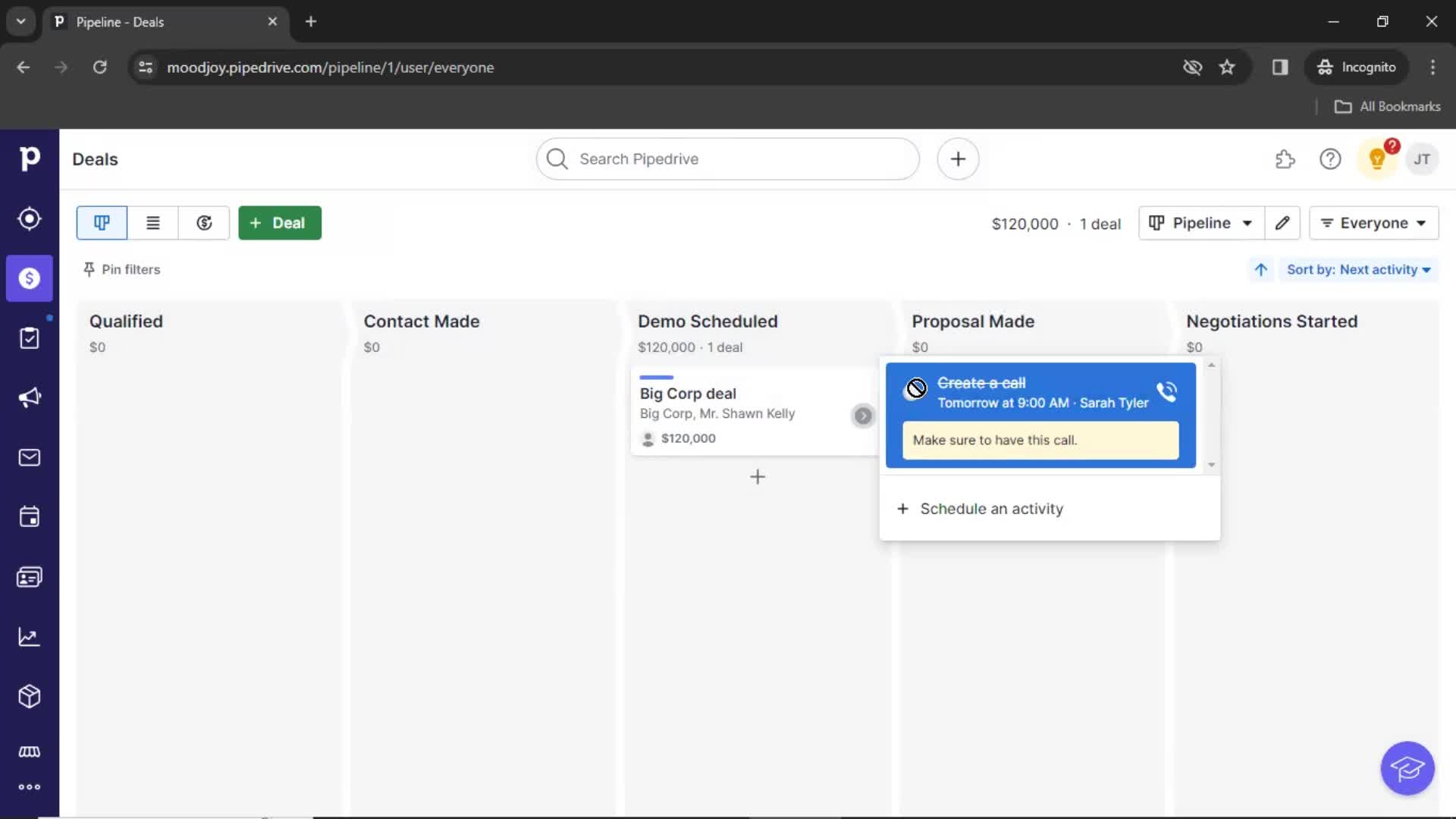
Task: Open Leads target icon in sidebar
Action: click(30, 218)
